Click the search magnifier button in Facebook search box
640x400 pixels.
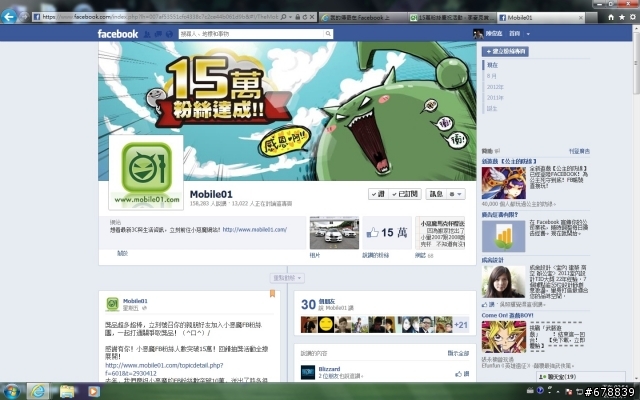[328, 34]
